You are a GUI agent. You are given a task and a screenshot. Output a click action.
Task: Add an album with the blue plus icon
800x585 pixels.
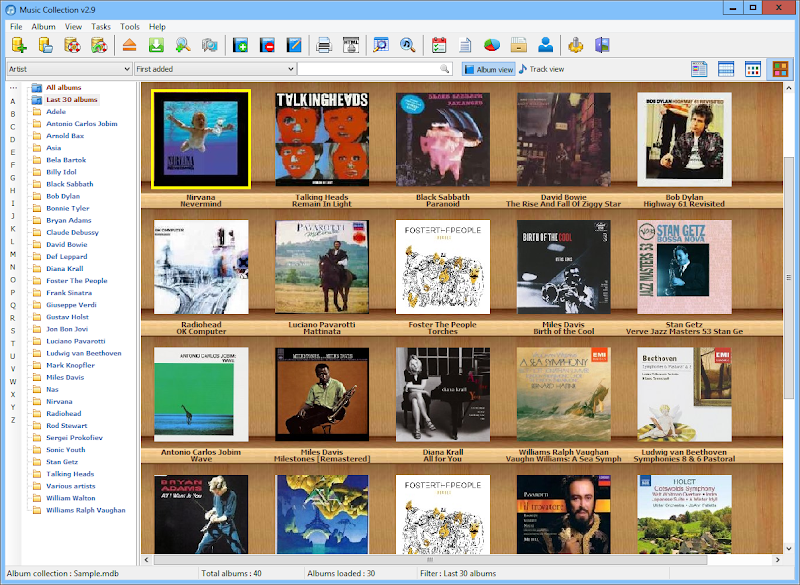(240, 45)
